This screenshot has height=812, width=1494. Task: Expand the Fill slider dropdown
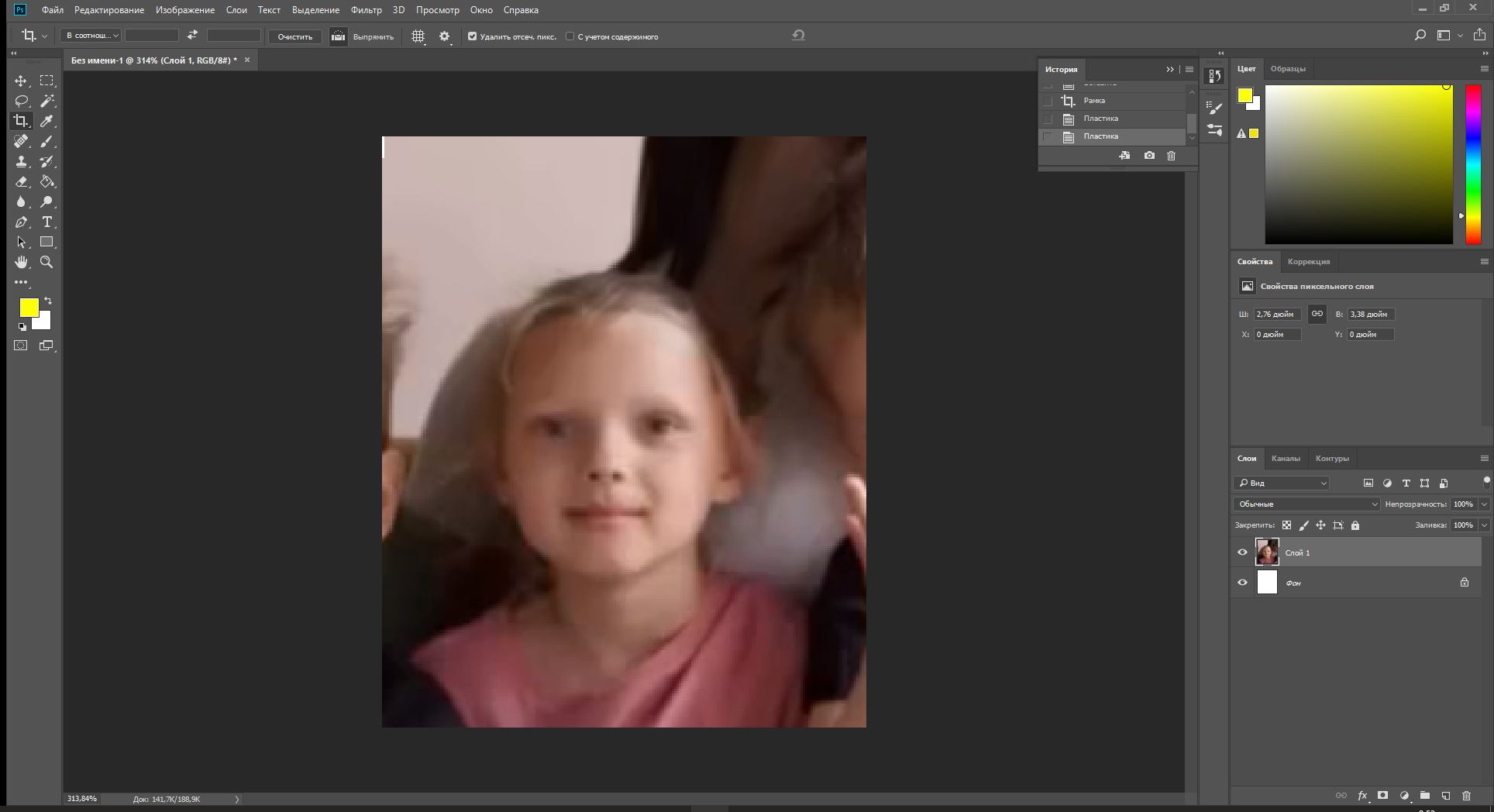1484,525
